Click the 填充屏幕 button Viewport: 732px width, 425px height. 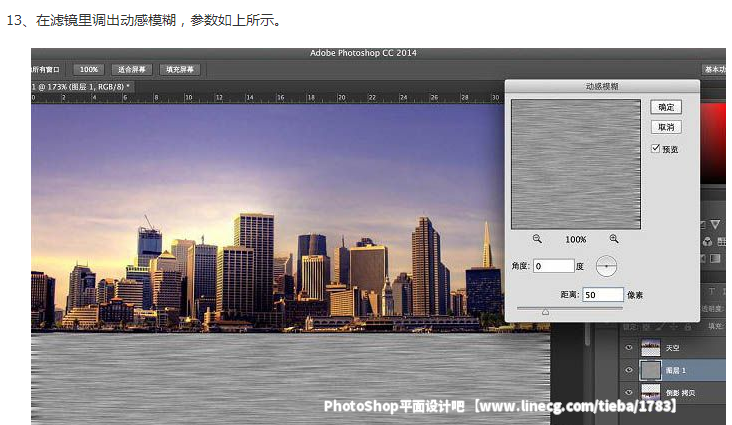point(180,70)
